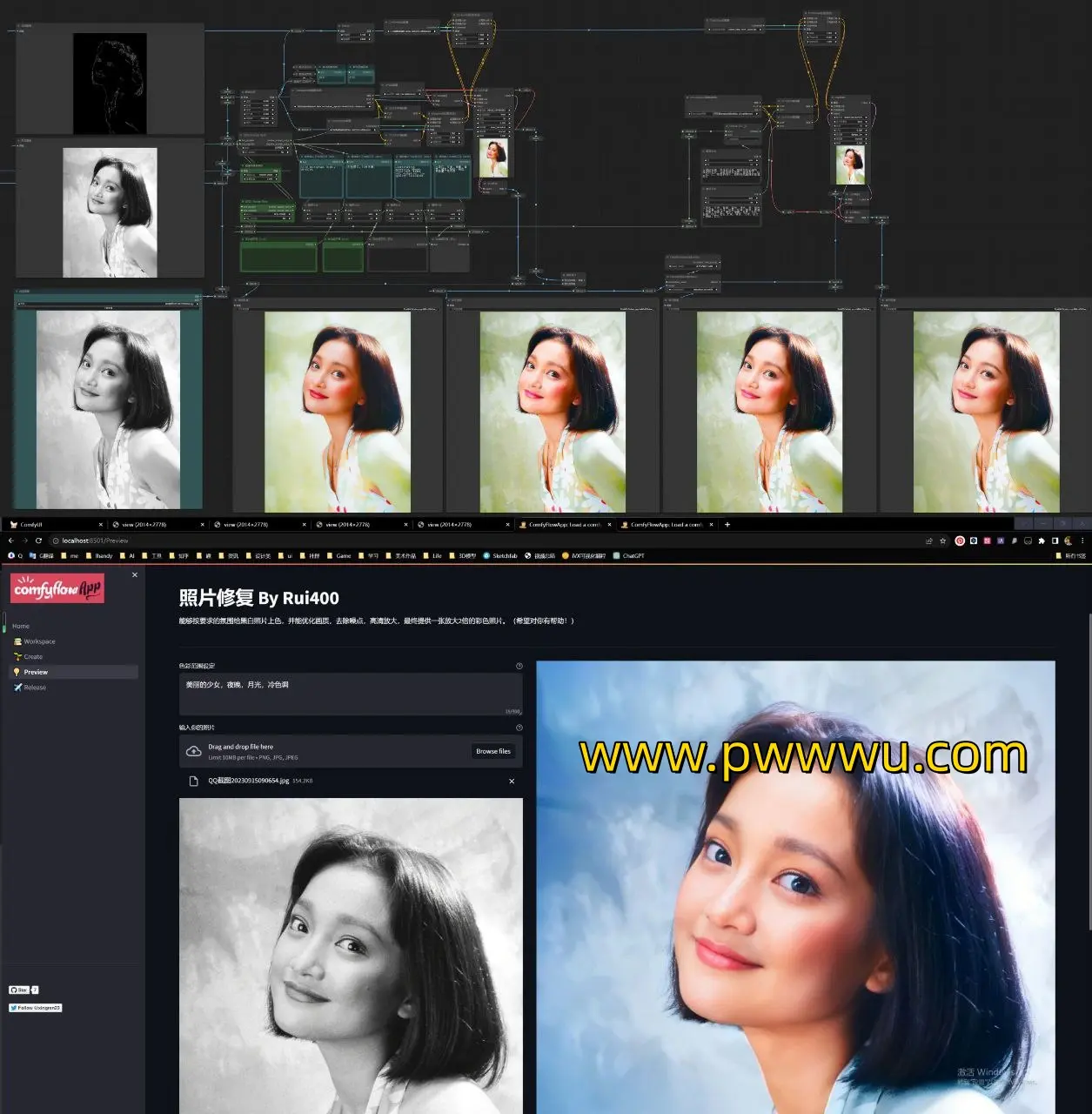Show help tooltip for the photo input
Image resolution: width=1092 pixels, height=1114 pixels.
coord(519,728)
